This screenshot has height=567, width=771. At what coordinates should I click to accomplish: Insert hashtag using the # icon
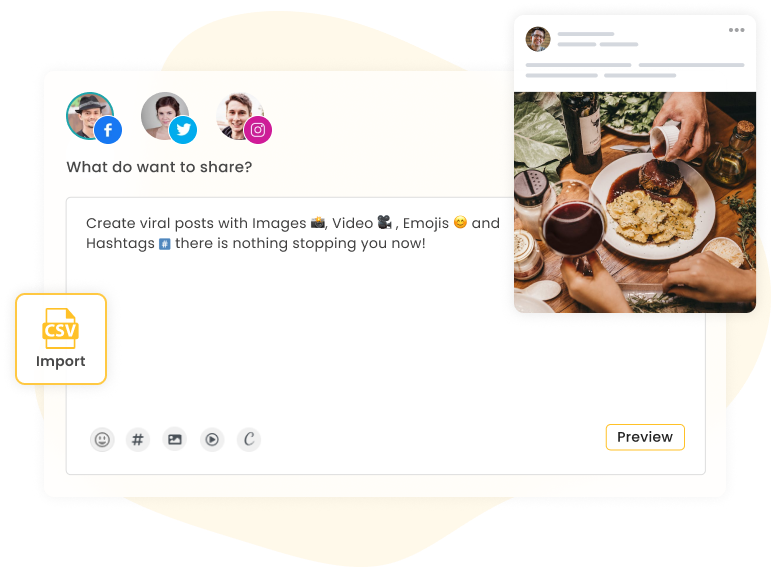click(138, 439)
